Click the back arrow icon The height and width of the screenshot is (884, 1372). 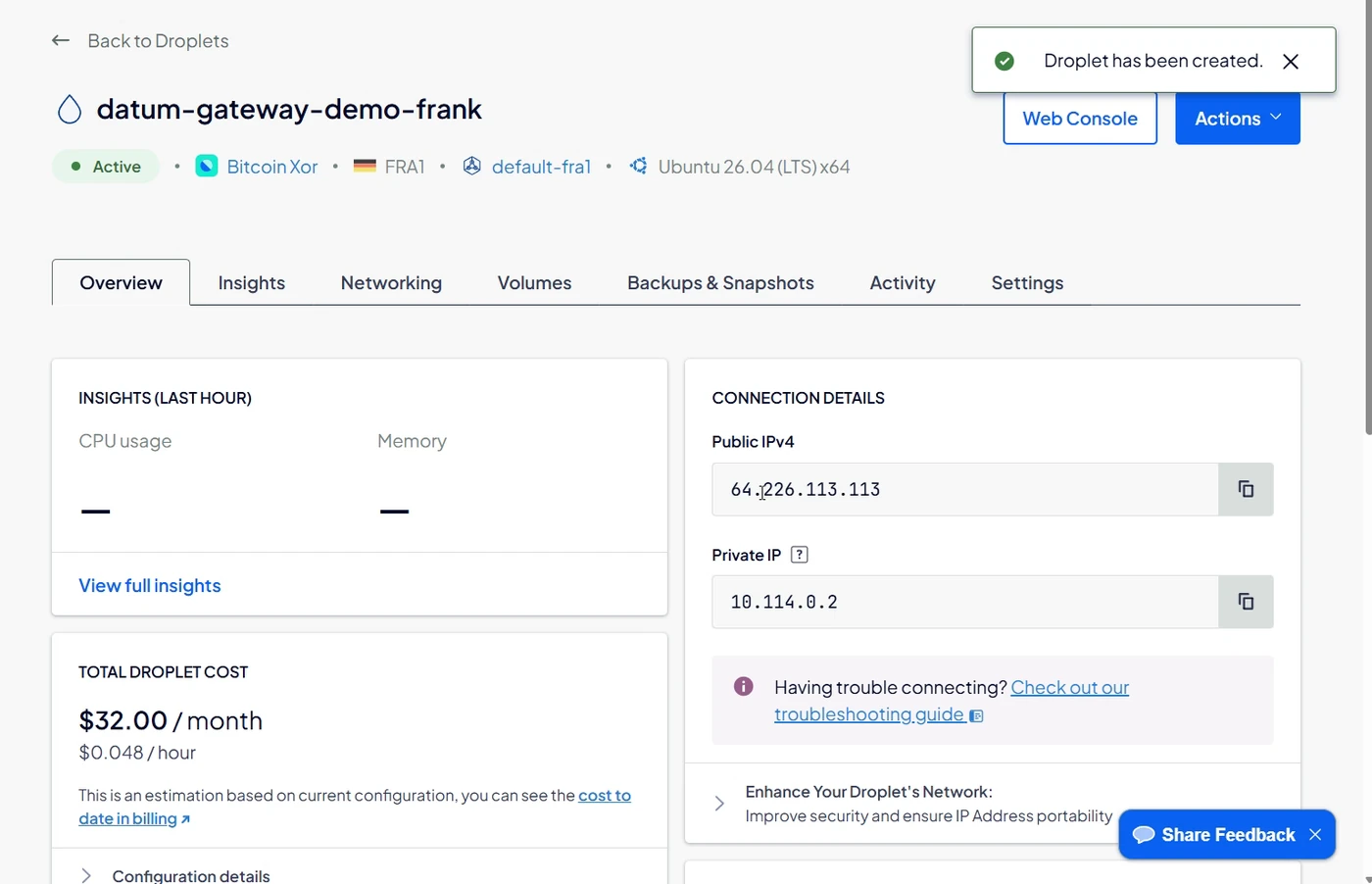[61, 40]
